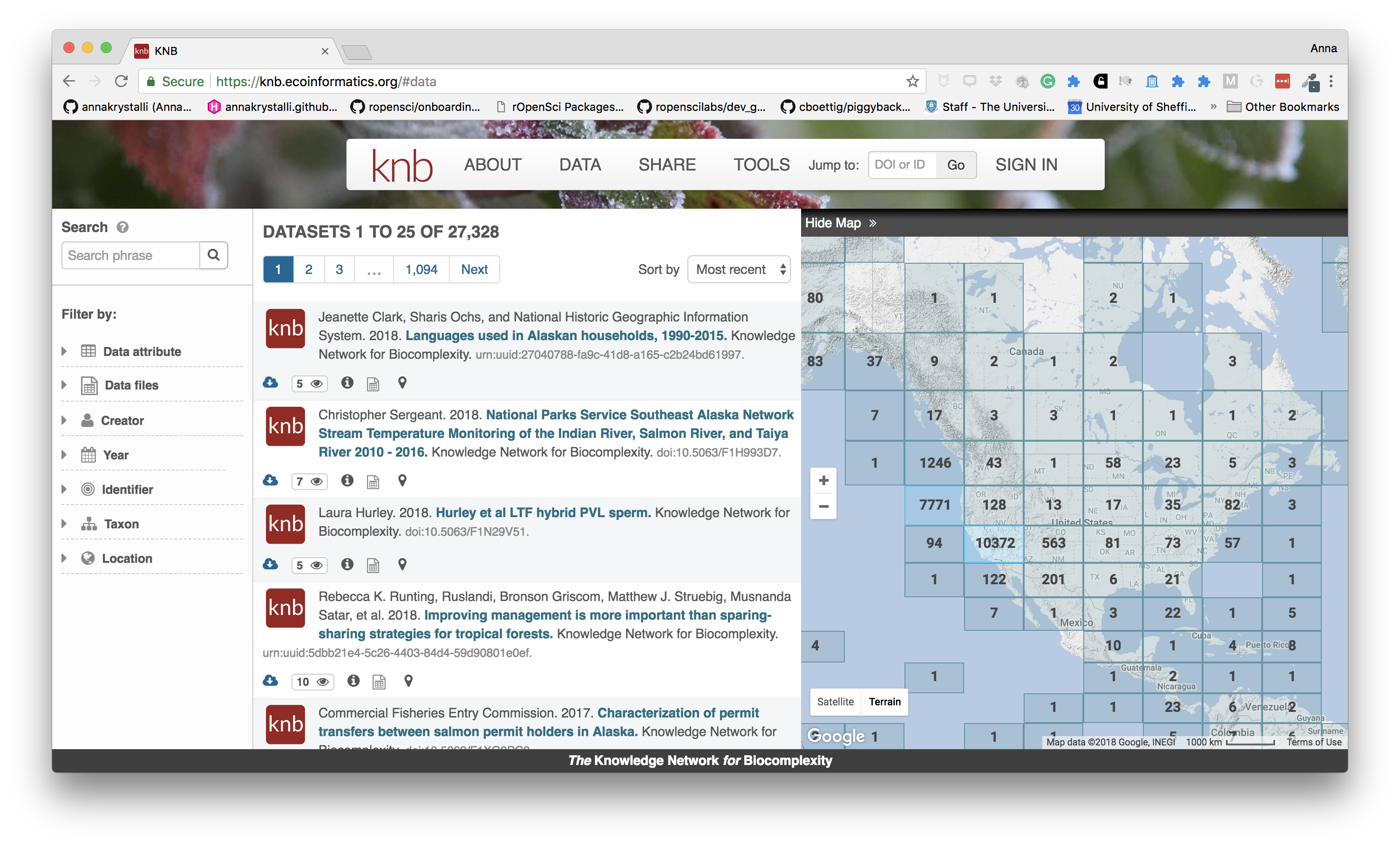The width and height of the screenshot is (1400, 847).
Task: Select the Terrain map type
Action: click(884, 702)
